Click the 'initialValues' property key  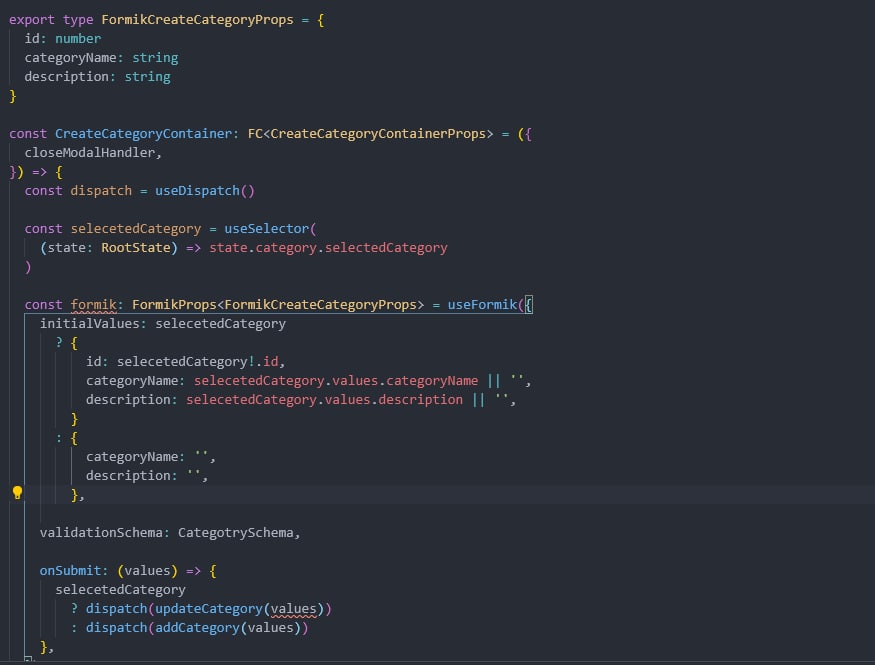[89, 324]
